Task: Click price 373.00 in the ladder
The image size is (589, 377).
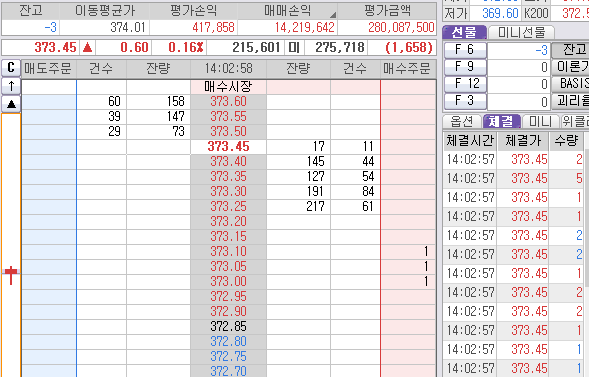Action: pyautogui.click(x=228, y=282)
